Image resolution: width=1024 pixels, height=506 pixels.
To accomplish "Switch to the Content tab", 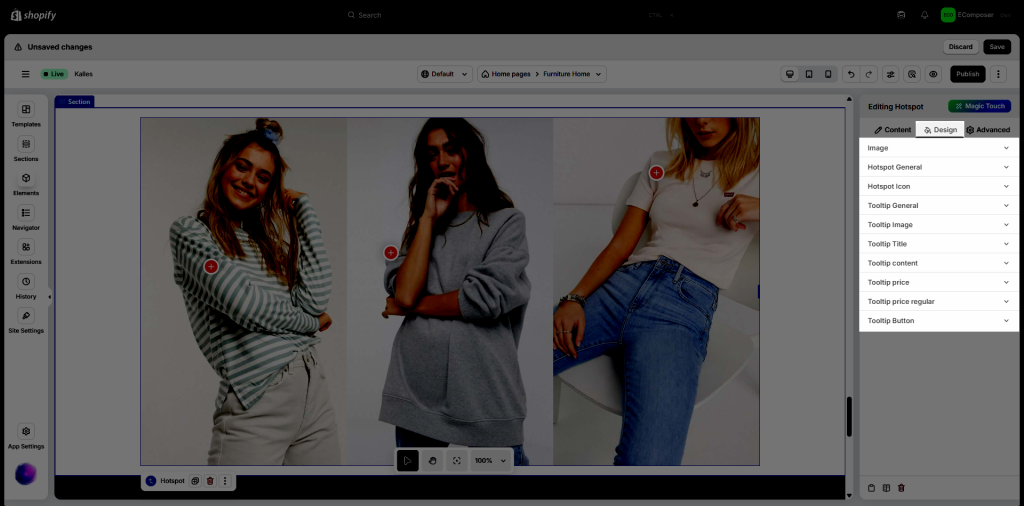I will pos(892,130).
